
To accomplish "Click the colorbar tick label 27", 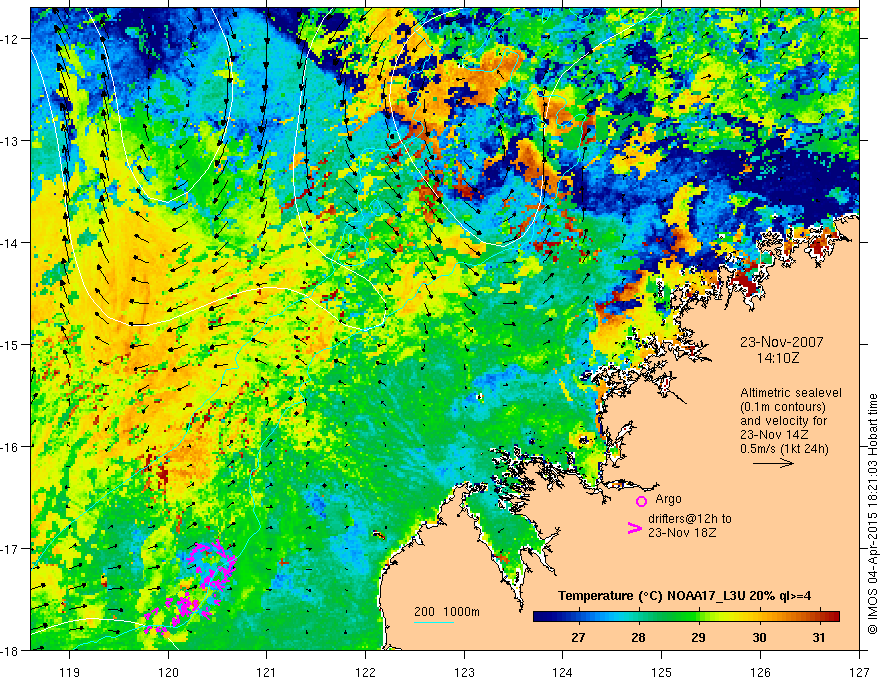I will 578,638.
